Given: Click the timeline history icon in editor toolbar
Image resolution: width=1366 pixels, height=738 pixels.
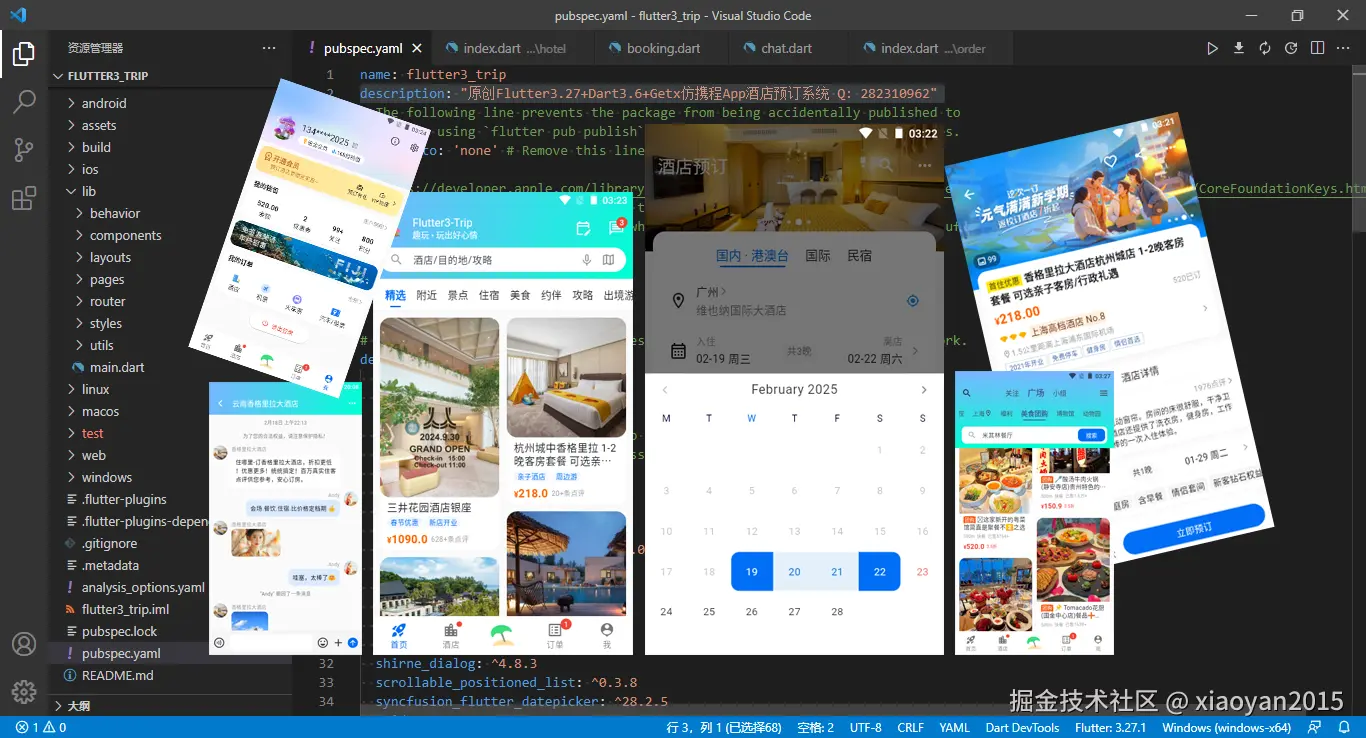Looking at the screenshot, I should click(1291, 48).
